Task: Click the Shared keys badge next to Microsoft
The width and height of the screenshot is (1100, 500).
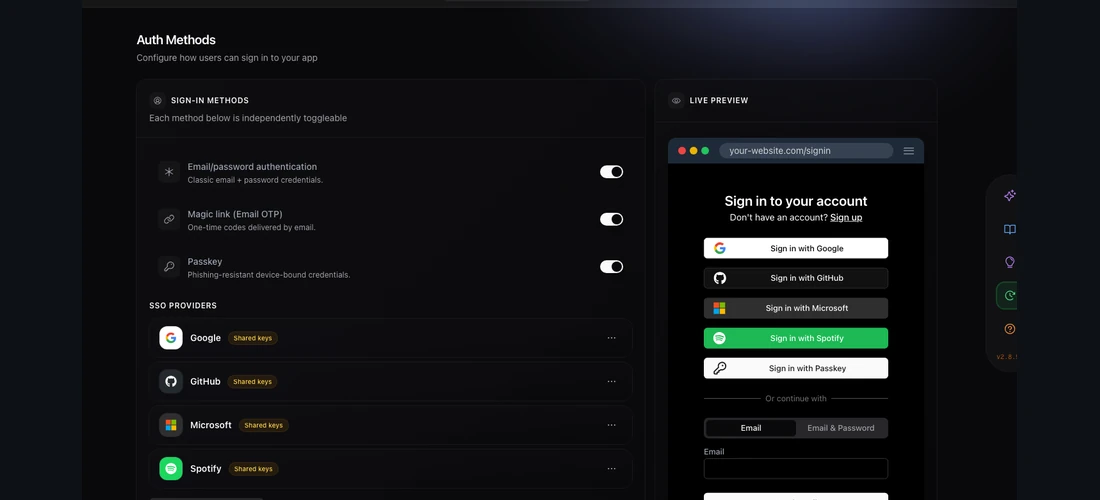Action: coord(264,425)
